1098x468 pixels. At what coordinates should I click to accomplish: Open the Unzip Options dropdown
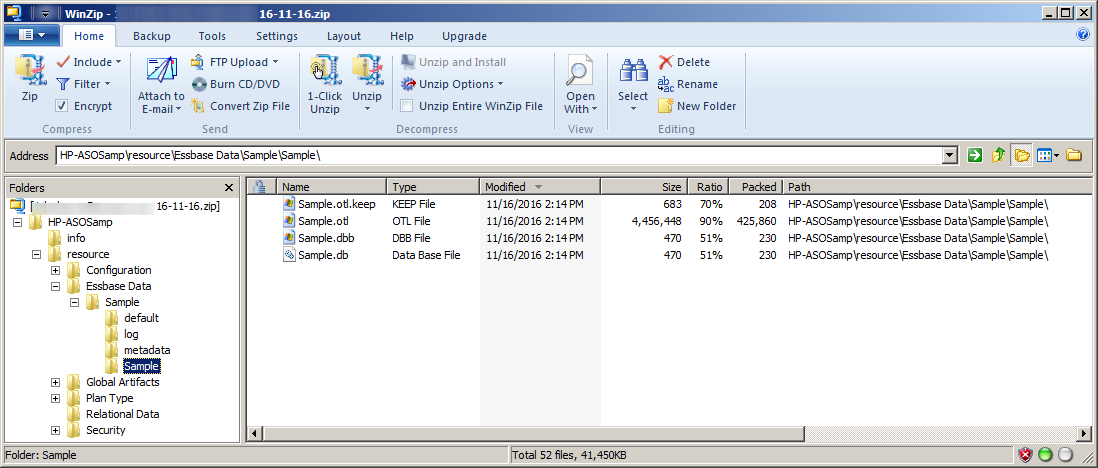(x=452, y=84)
